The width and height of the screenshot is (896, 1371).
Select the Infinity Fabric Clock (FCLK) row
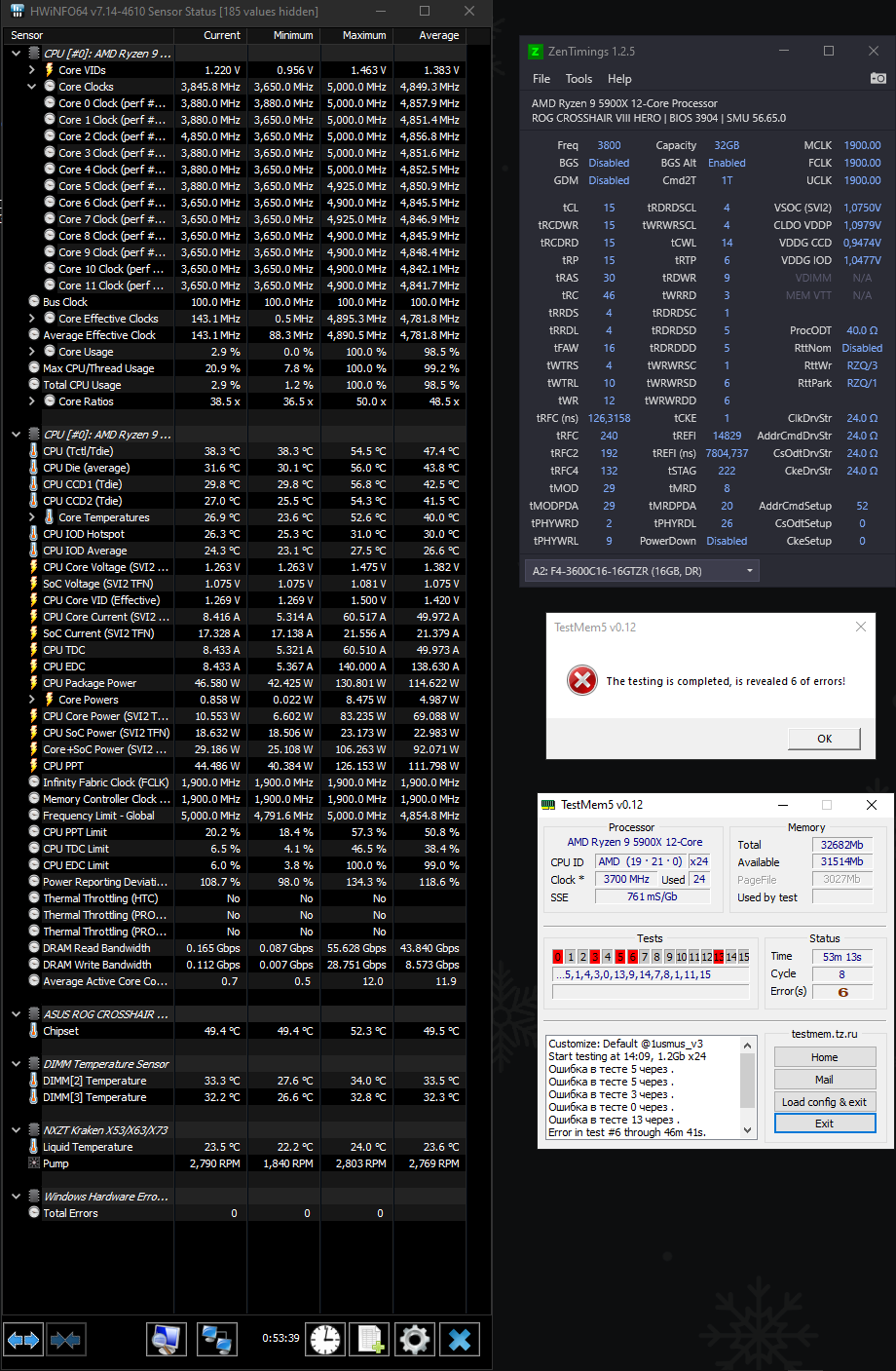tap(234, 782)
